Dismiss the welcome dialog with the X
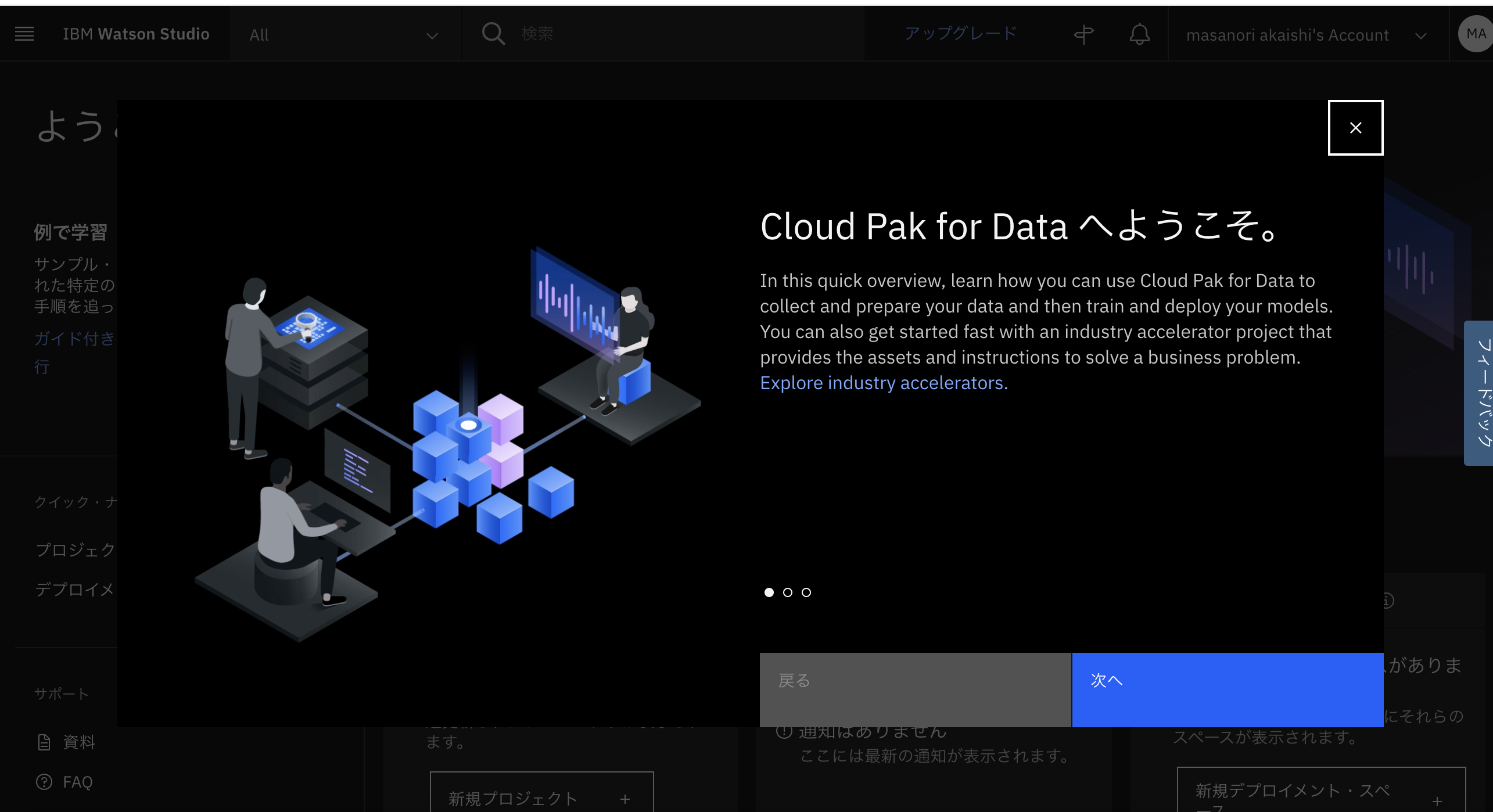1493x812 pixels. point(1356,128)
